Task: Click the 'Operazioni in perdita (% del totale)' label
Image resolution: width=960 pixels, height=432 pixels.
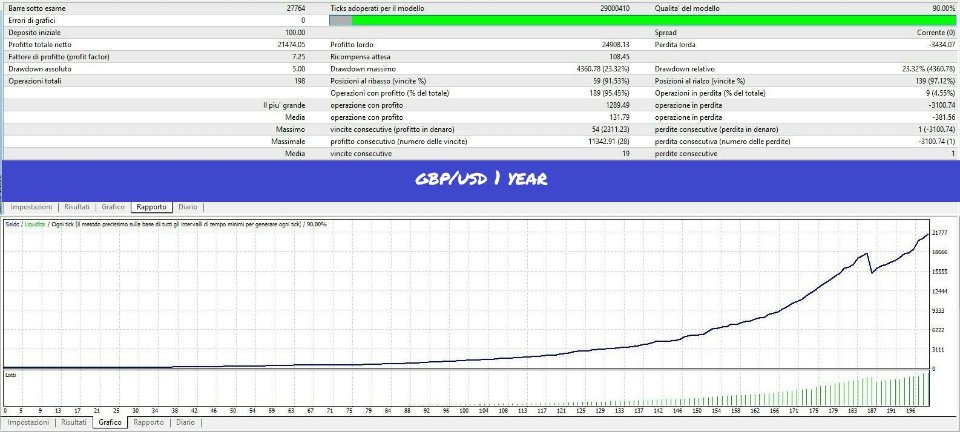Action: point(711,93)
